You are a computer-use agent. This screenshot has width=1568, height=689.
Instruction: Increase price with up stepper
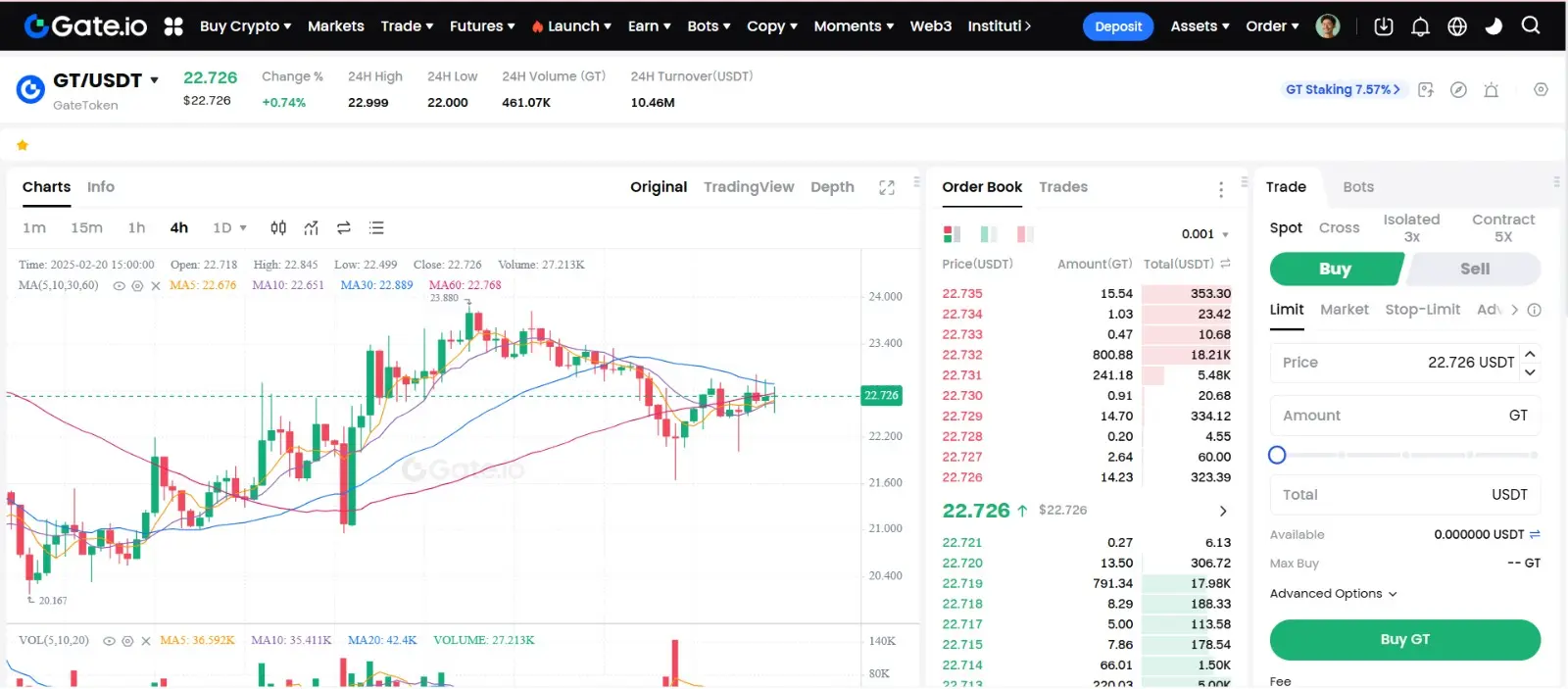(x=1530, y=353)
